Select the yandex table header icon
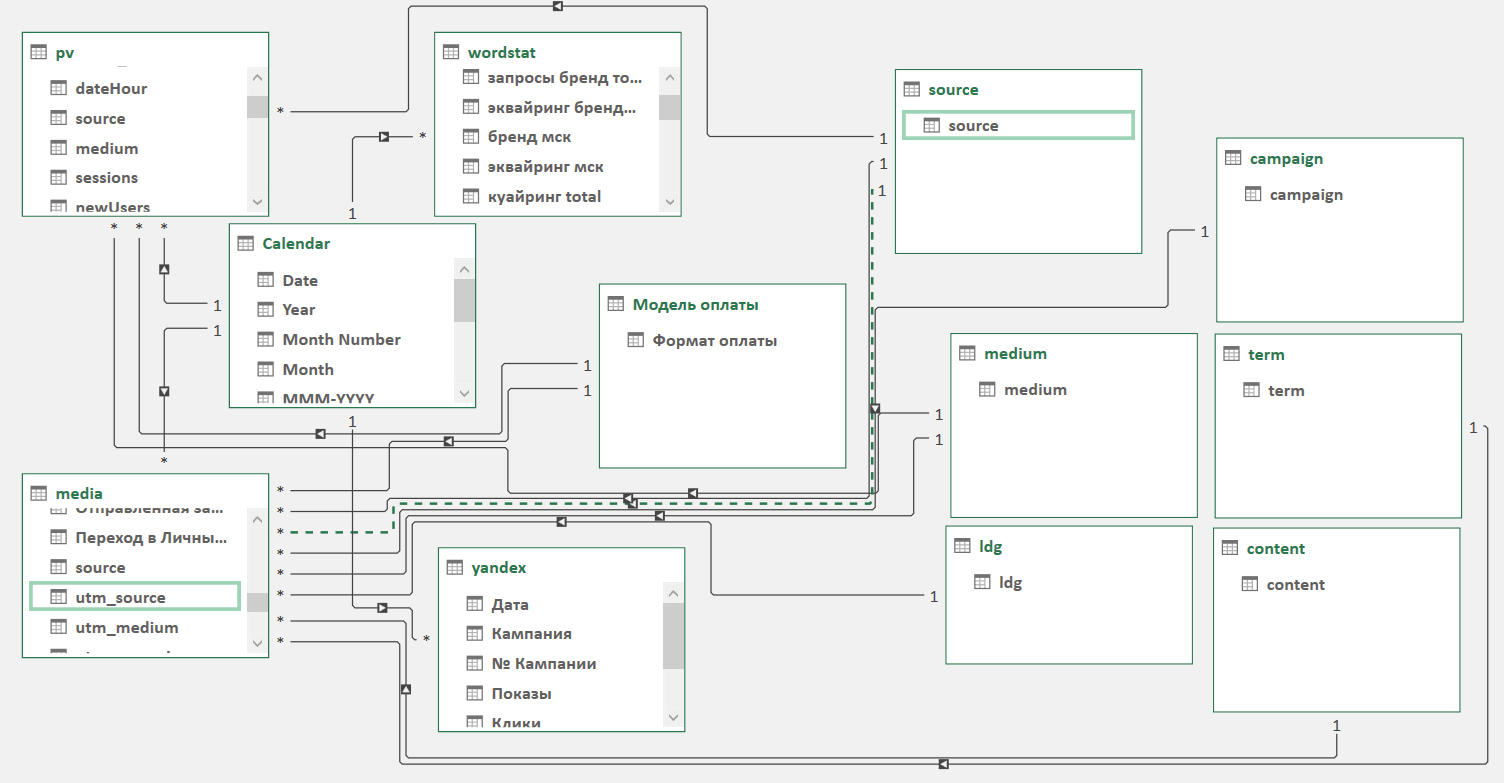The width and height of the screenshot is (1504, 783). point(455,567)
